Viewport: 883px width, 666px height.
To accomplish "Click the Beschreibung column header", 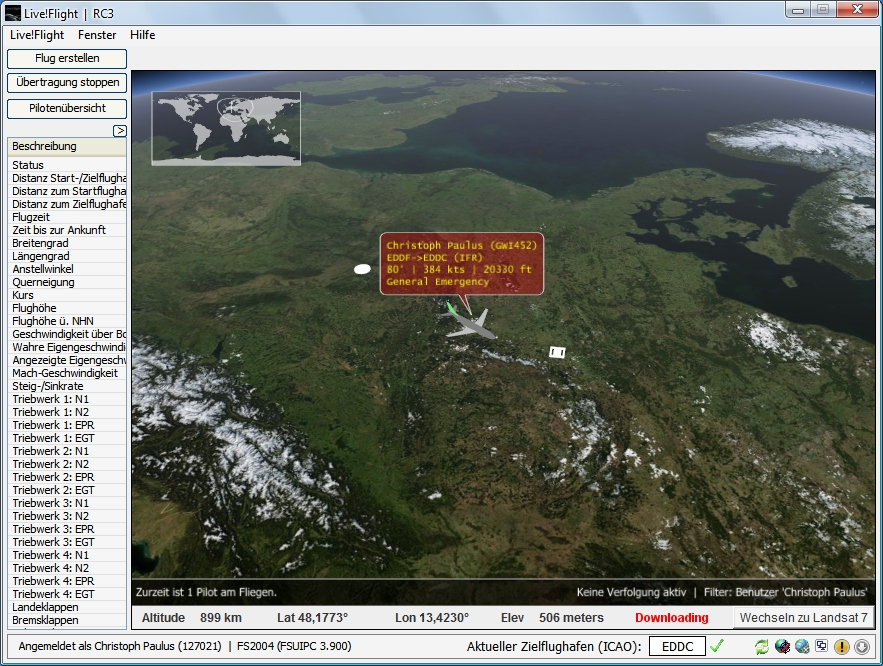I will tap(67, 146).
